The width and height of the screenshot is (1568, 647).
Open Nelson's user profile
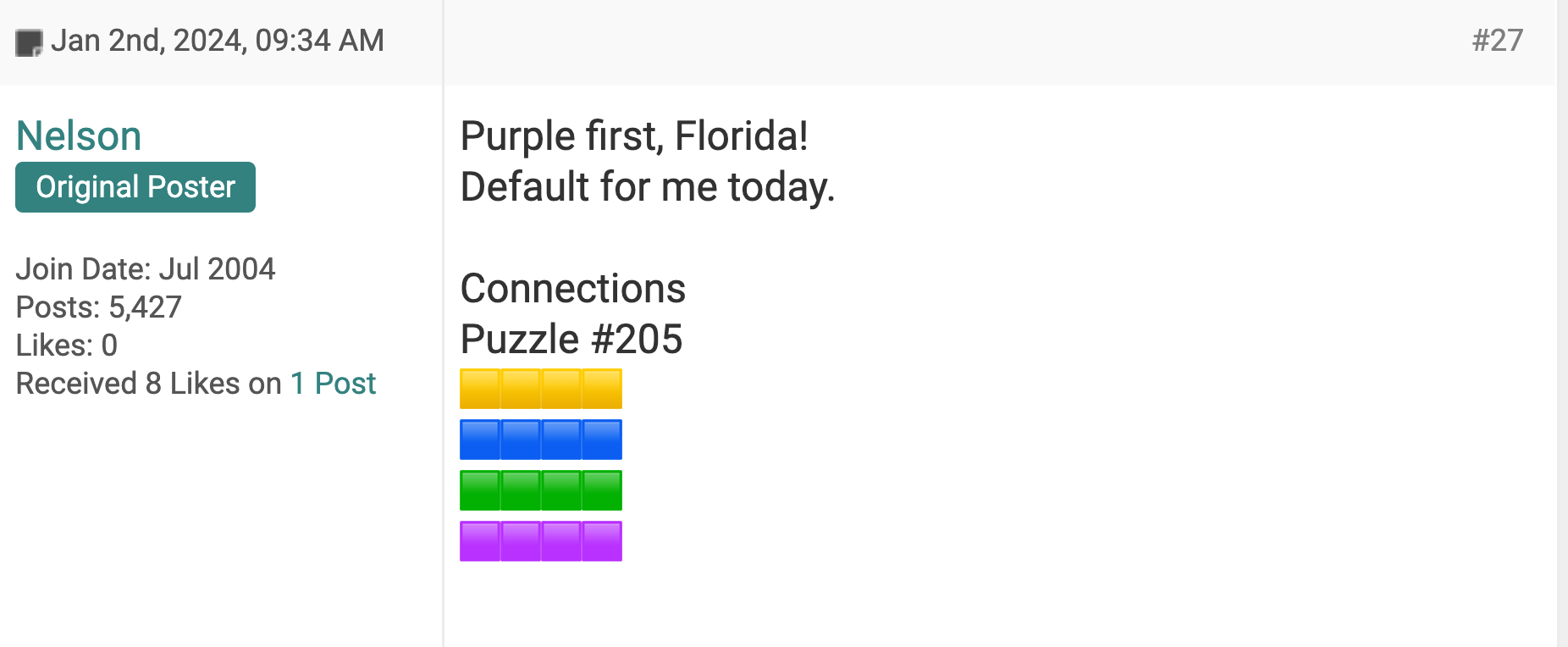[79, 136]
